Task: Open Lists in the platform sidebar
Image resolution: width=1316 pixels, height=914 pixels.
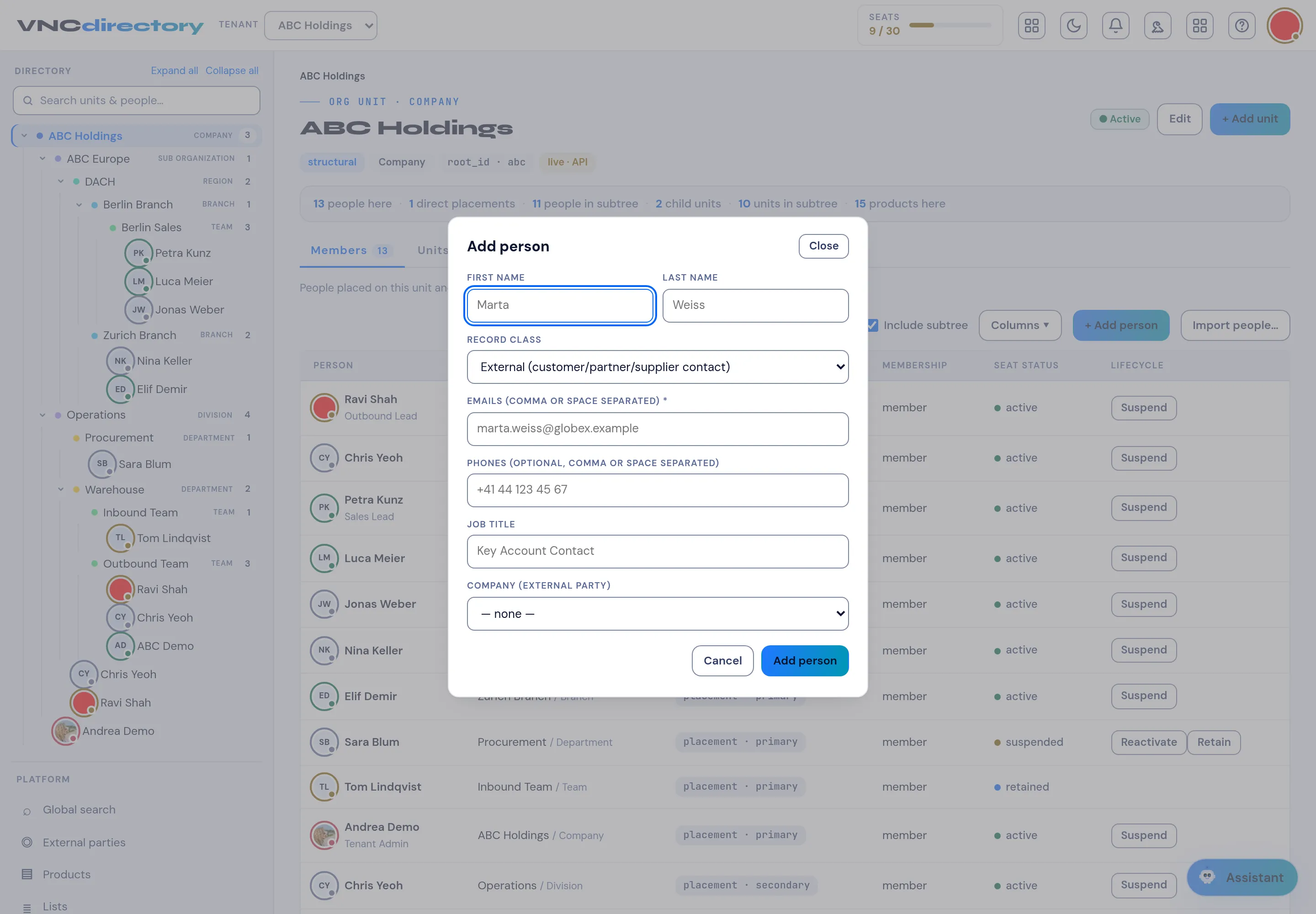Action: click(55, 907)
